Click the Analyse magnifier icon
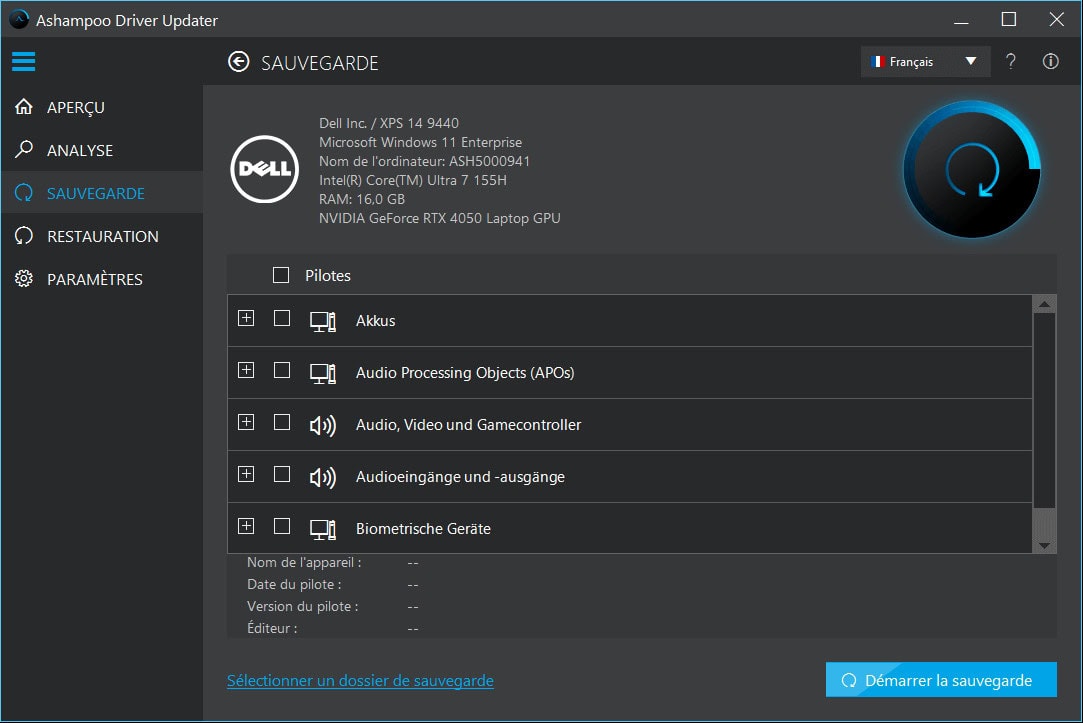The height and width of the screenshot is (723, 1083). [x=22, y=150]
